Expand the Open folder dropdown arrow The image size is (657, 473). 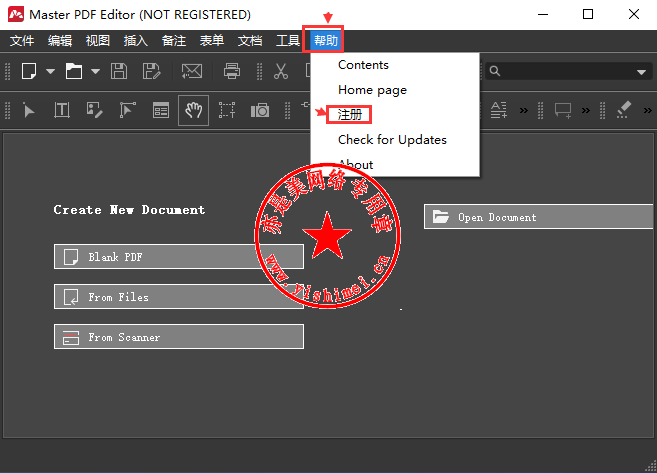96,71
